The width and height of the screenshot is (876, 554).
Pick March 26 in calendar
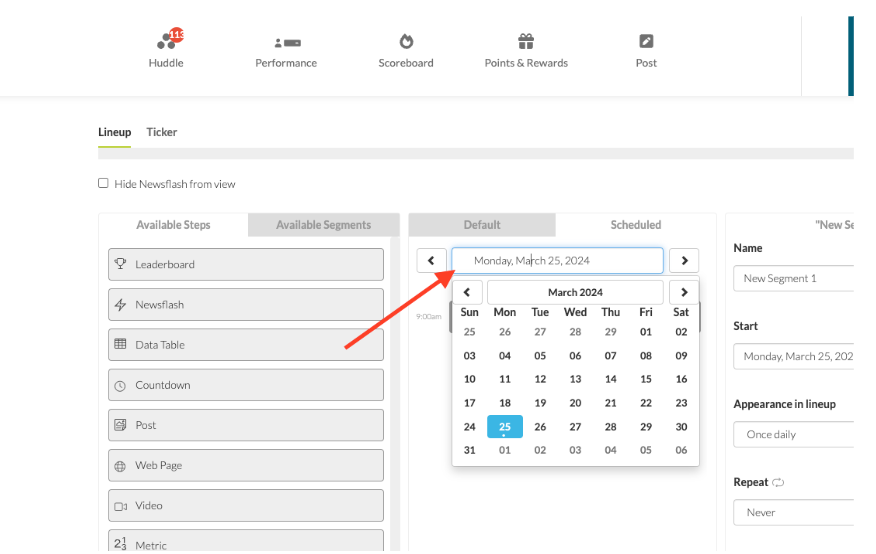(x=540, y=427)
